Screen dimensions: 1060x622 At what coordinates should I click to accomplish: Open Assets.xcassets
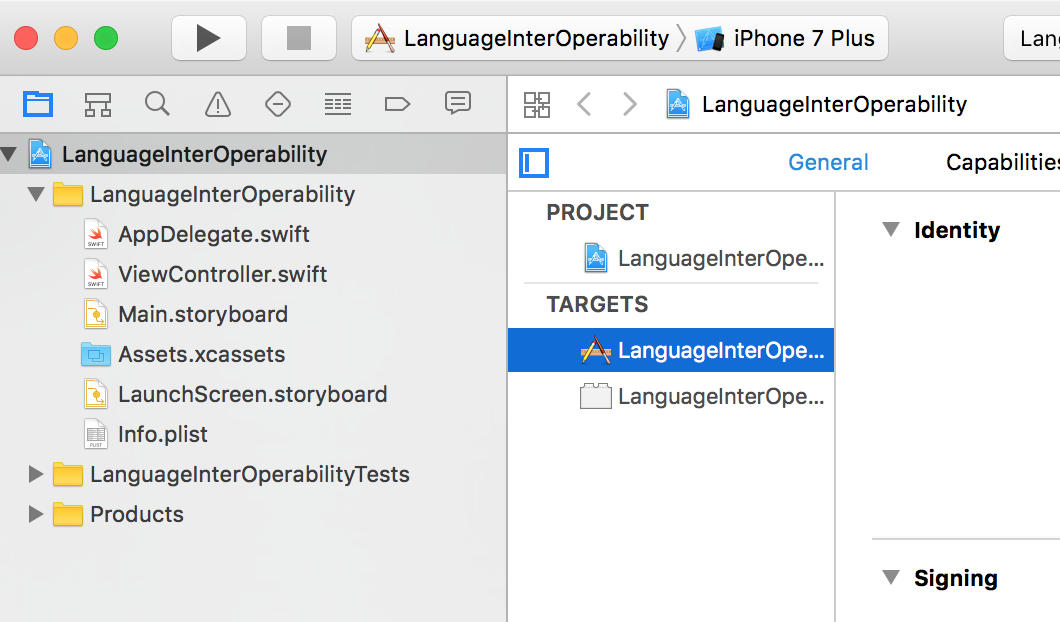254,354
